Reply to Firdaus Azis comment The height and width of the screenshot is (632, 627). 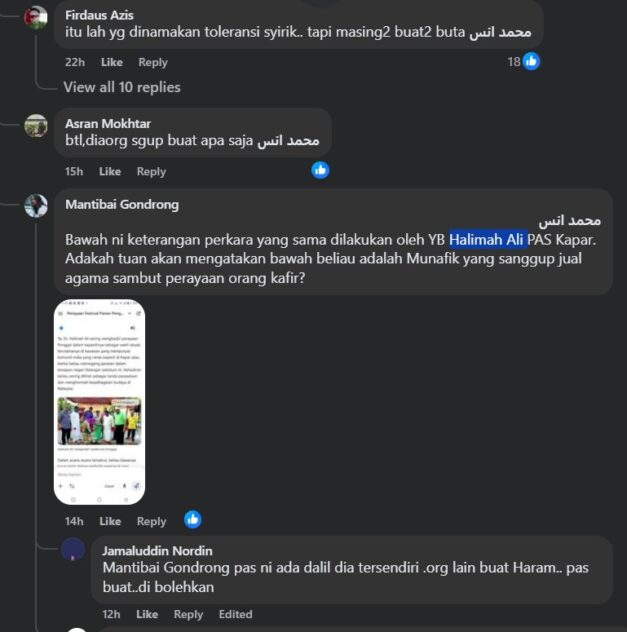tap(153, 62)
